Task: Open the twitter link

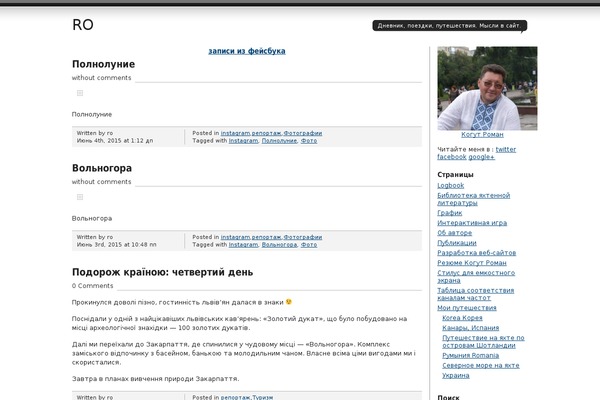Action: [x=506, y=150]
